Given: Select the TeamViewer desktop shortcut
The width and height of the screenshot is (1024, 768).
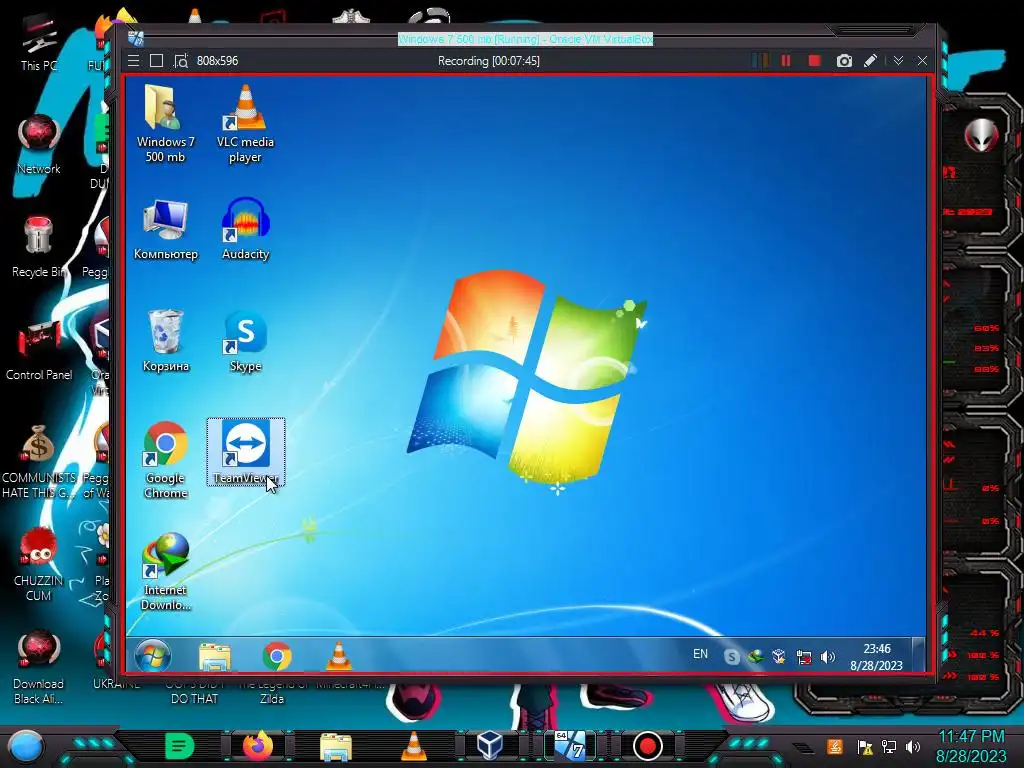Looking at the screenshot, I should pyautogui.click(x=246, y=452).
